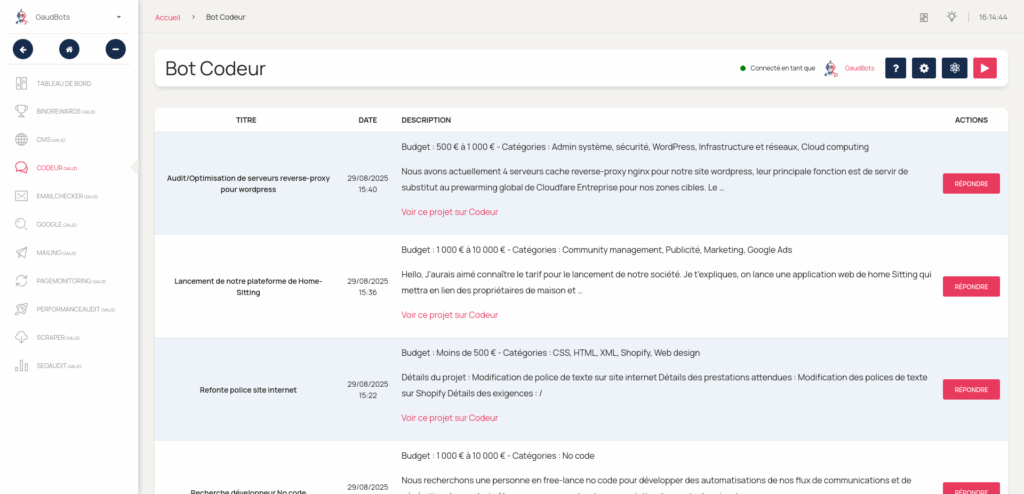The height and width of the screenshot is (494, 1024).
Task: Click the home icon button in sidebar
Action: pos(69,49)
